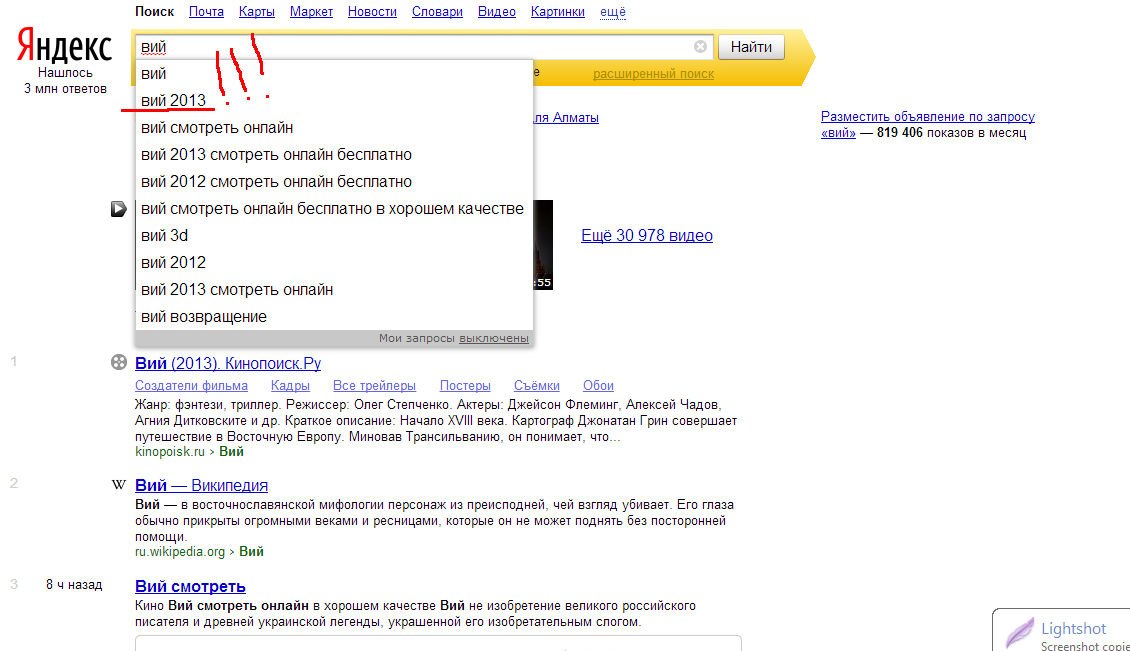Open the Словари tab
1130x651 pixels.
tap(437, 12)
